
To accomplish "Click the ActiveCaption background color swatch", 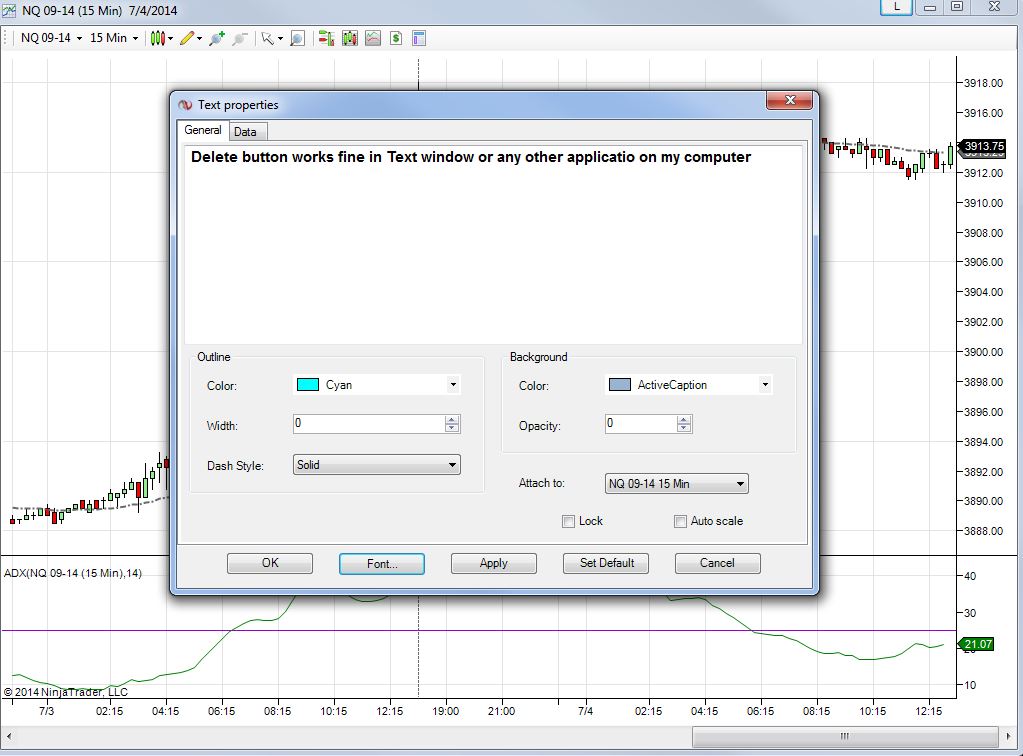I will tap(620, 385).
